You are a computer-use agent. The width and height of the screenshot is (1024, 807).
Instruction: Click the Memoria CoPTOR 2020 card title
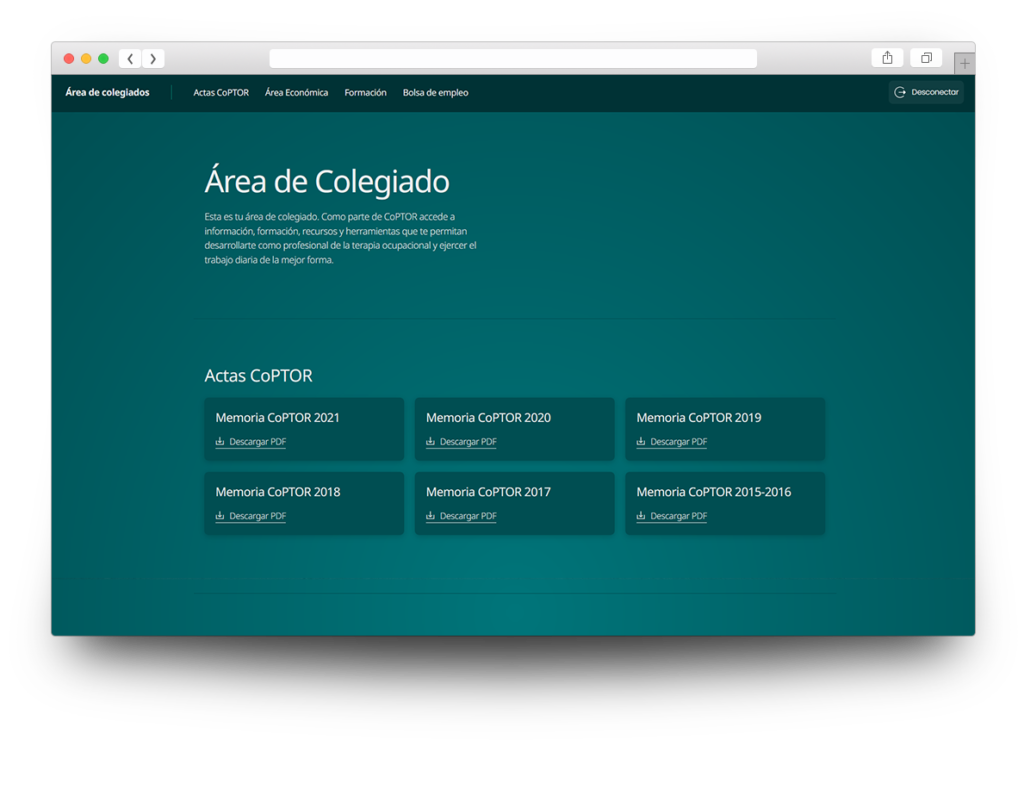[x=488, y=418]
